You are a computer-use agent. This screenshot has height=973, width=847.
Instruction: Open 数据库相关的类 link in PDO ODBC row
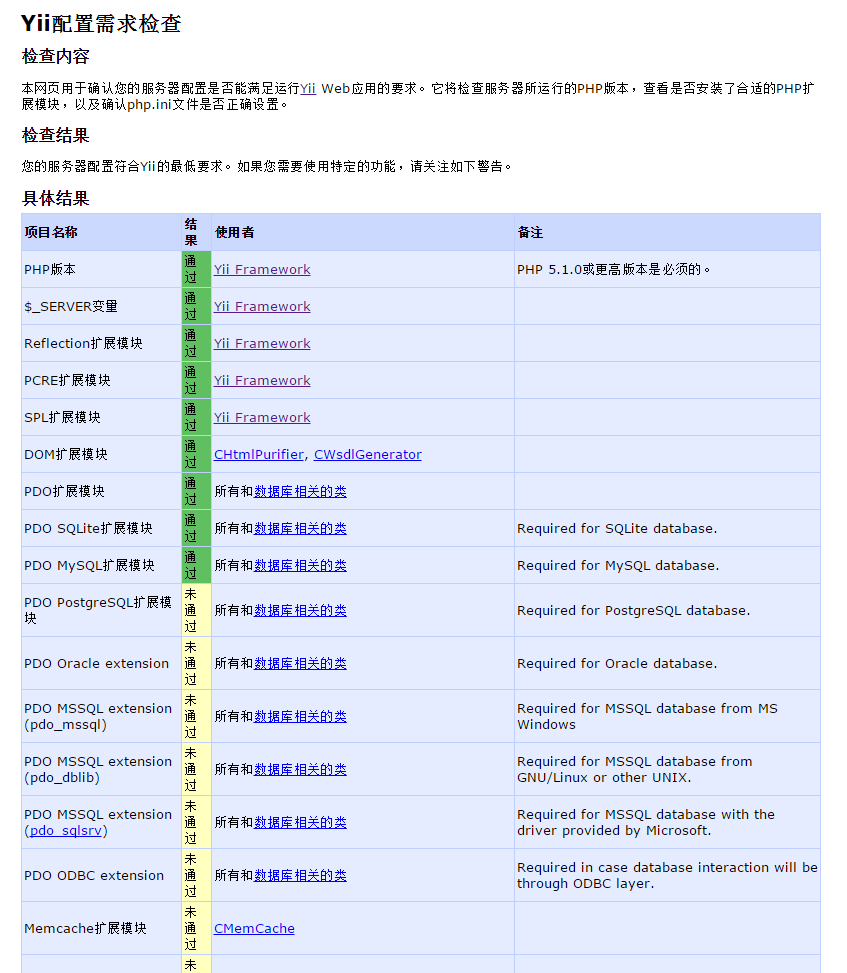coord(300,876)
